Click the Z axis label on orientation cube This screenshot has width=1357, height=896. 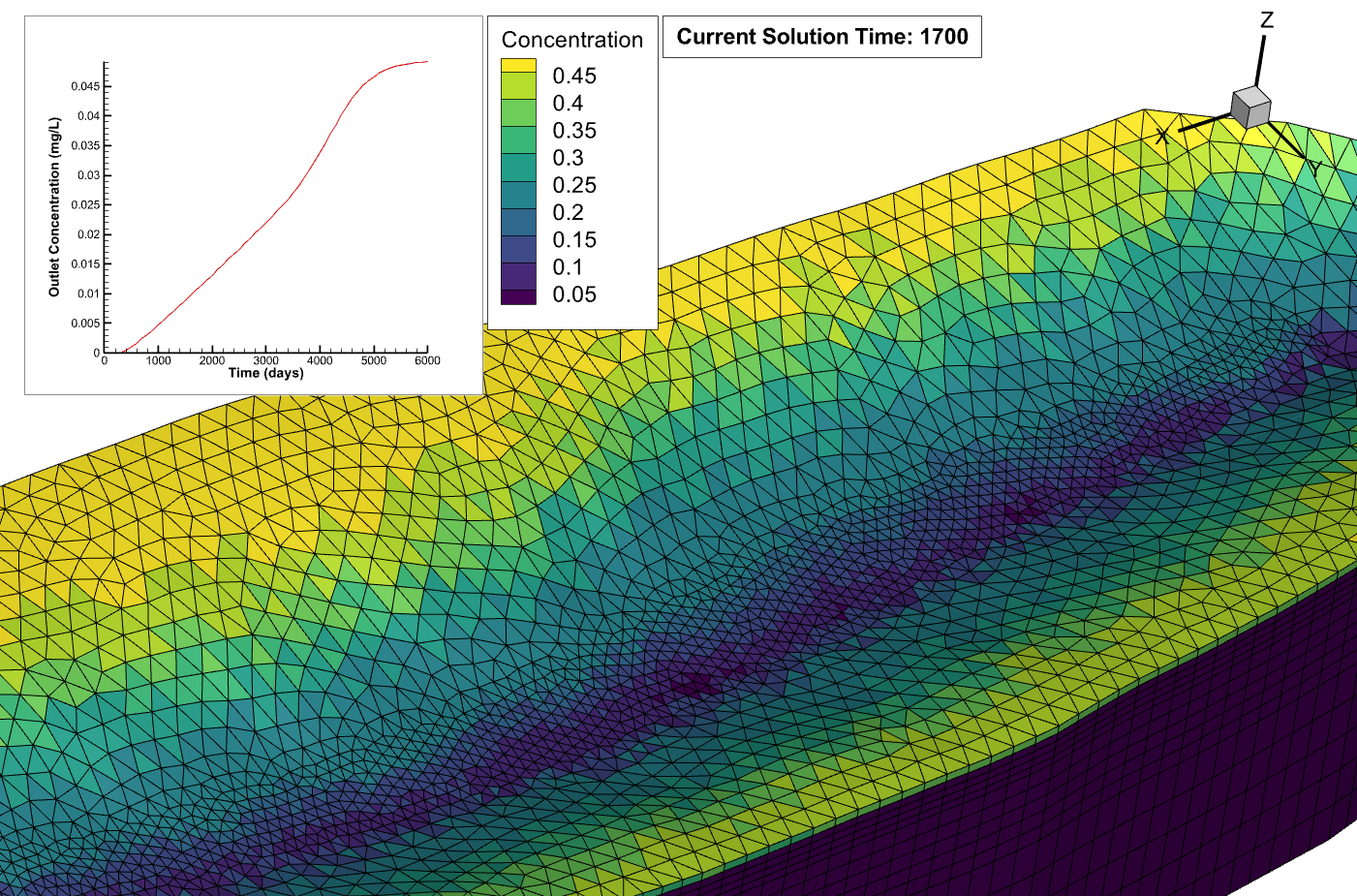(1265, 17)
